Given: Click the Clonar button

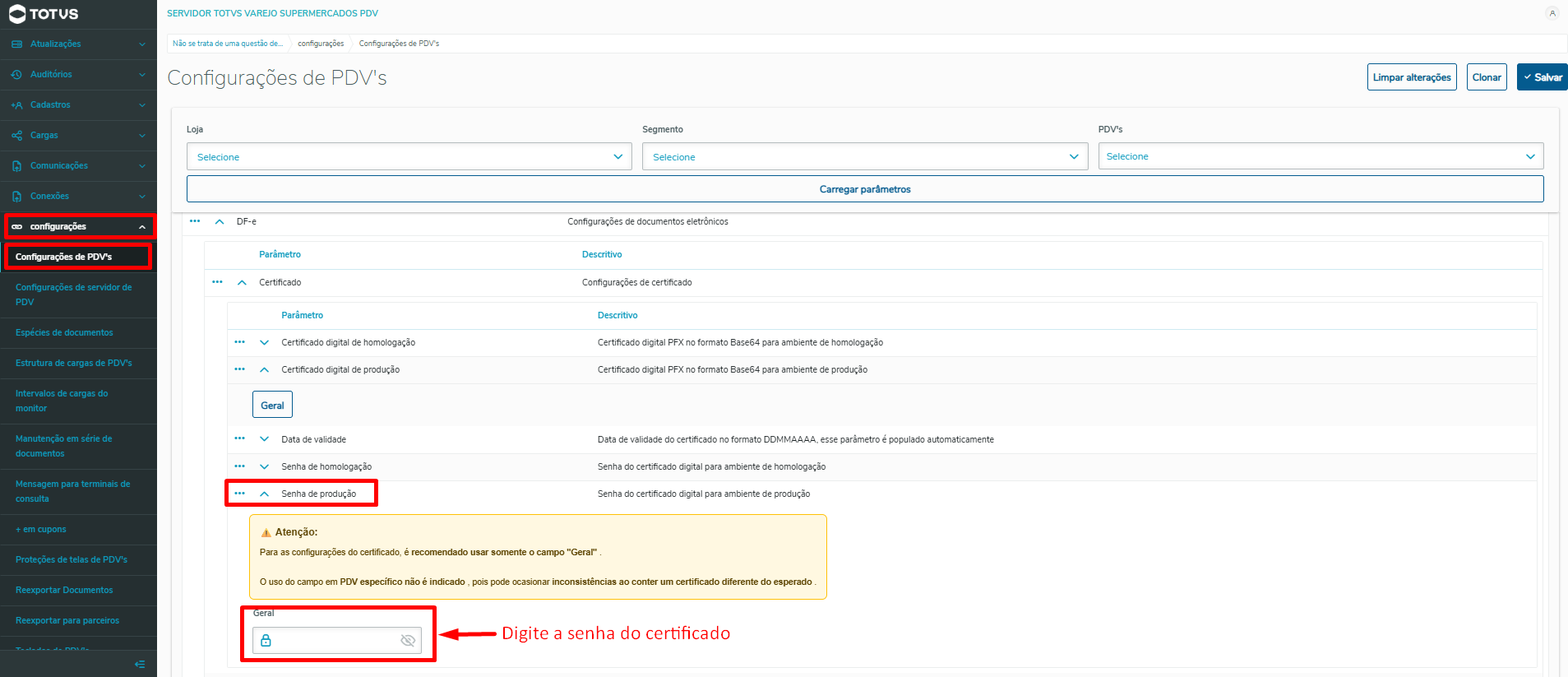Looking at the screenshot, I should pyautogui.click(x=1487, y=77).
